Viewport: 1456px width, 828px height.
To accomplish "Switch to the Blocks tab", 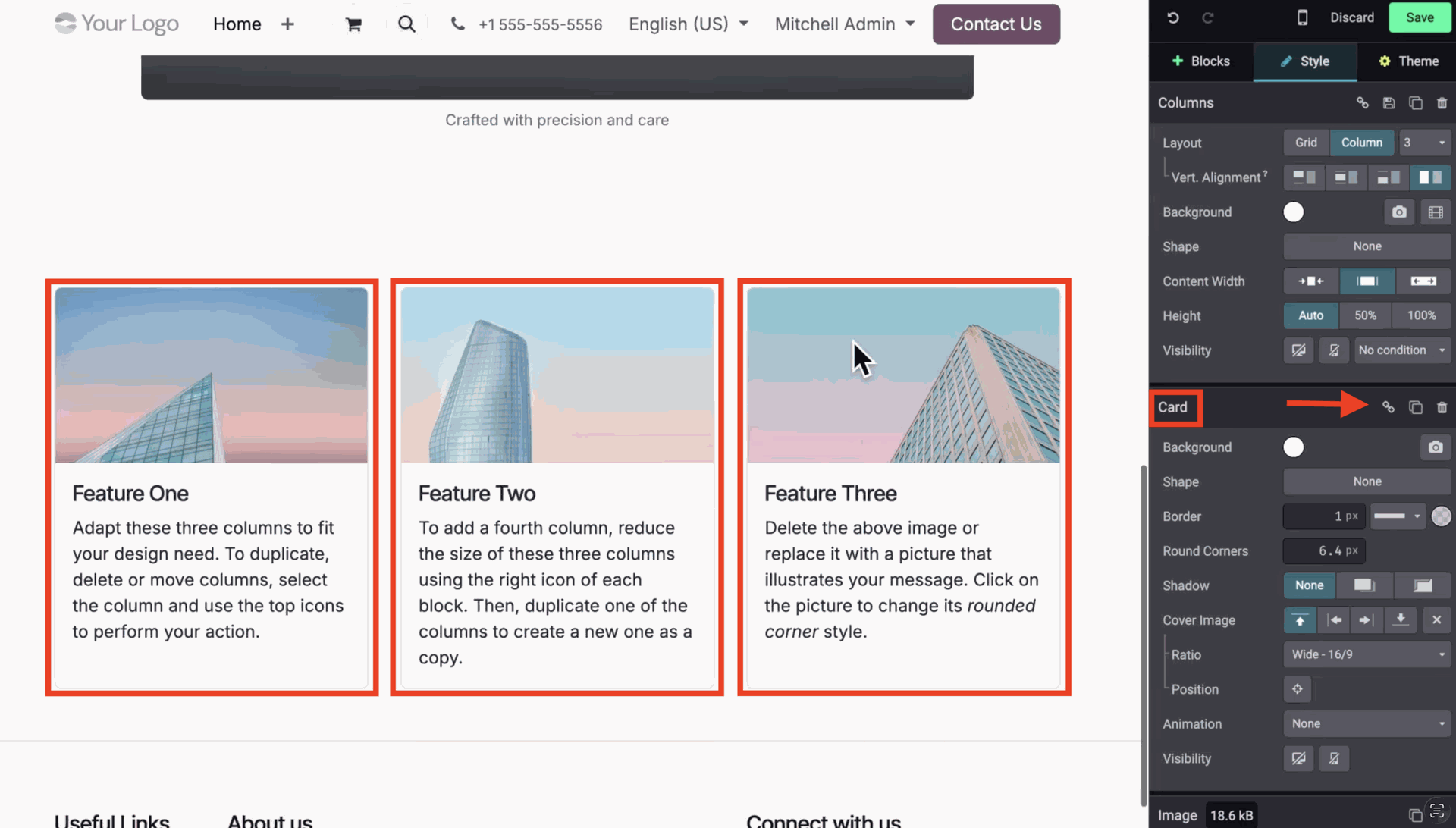I will tap(1200, 61).
